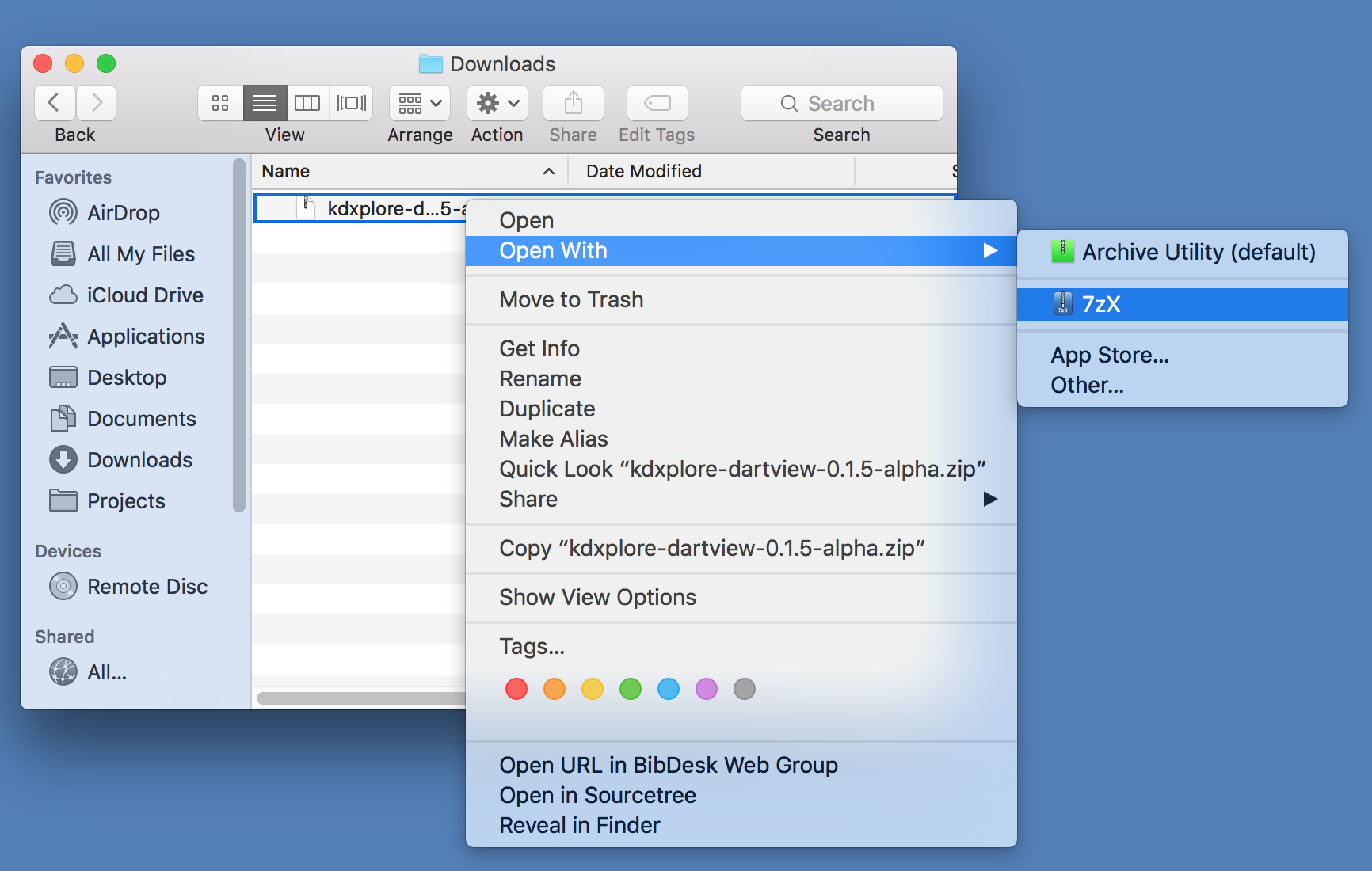Choose Get Info from context menu

tap(741, 348)
